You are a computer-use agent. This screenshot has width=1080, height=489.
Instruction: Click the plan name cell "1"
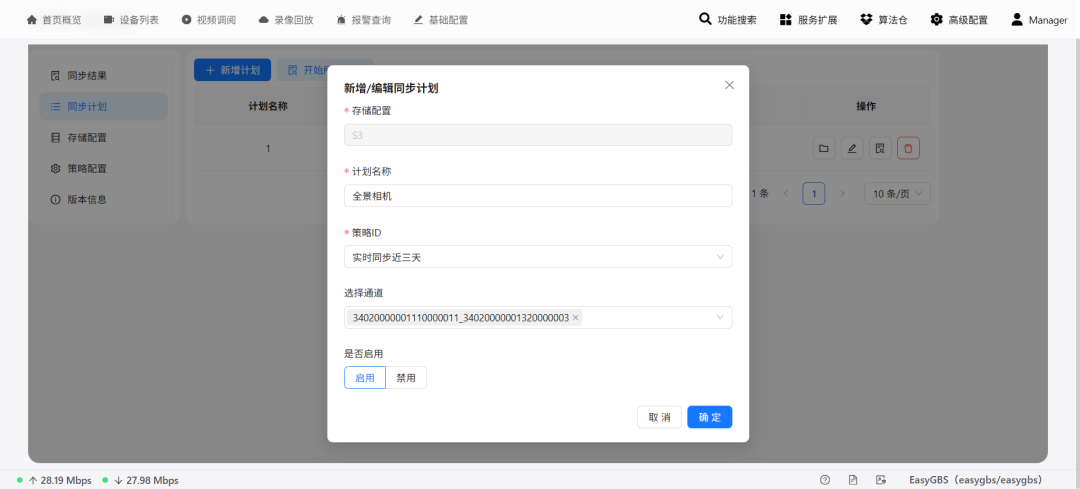(x=268, y=148)
